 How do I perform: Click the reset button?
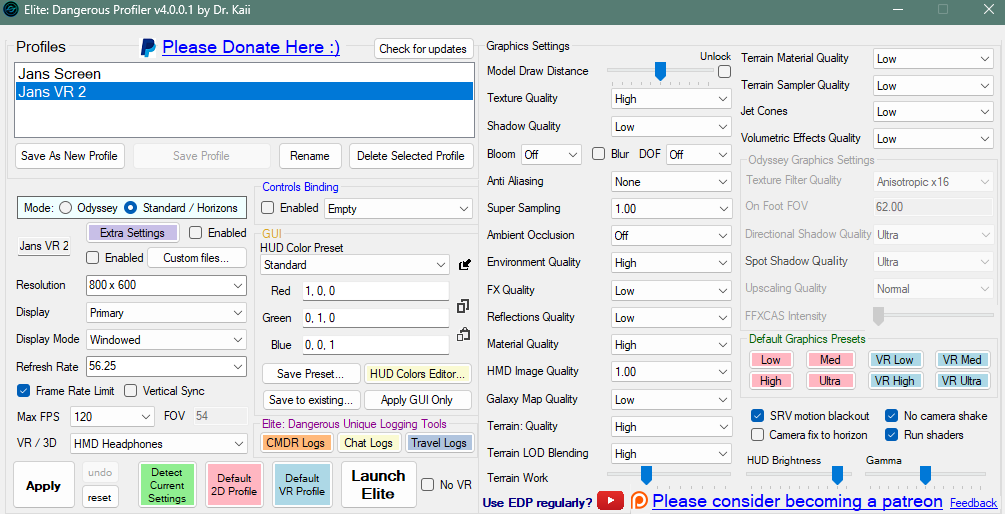(x=100, y=497)
